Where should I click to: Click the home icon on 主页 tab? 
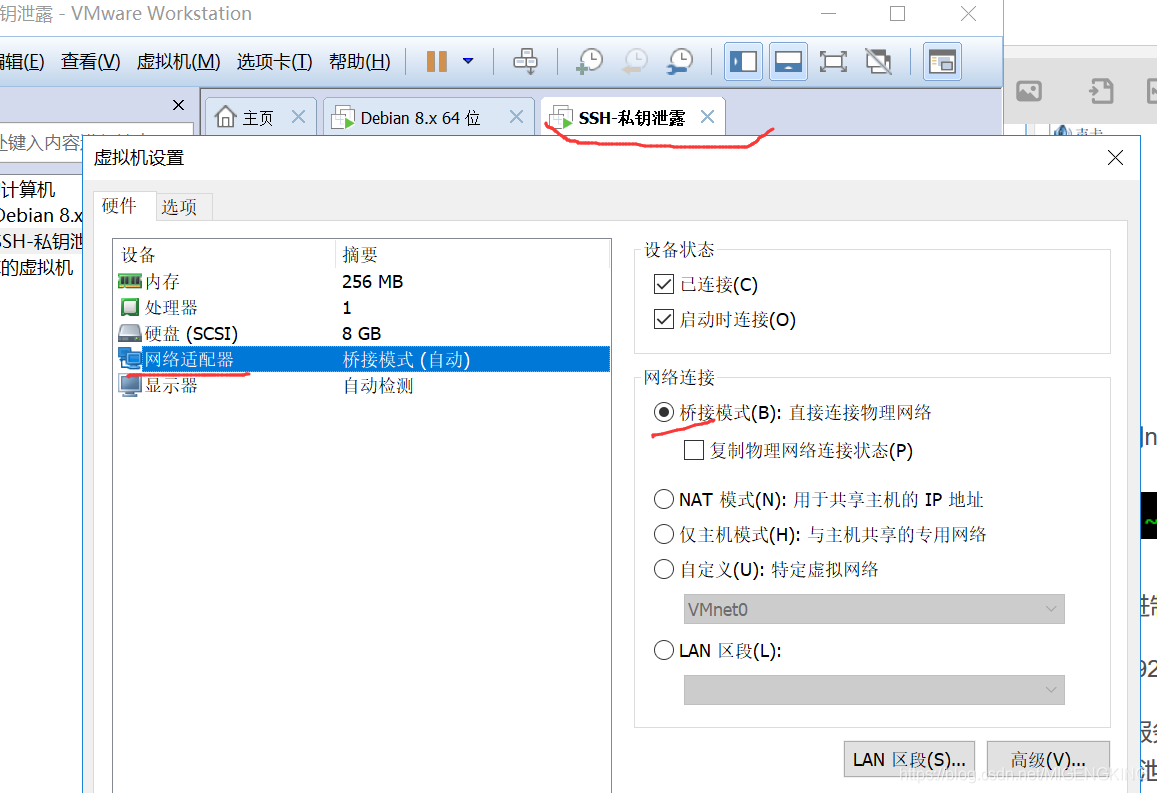(x=226, y=117)
